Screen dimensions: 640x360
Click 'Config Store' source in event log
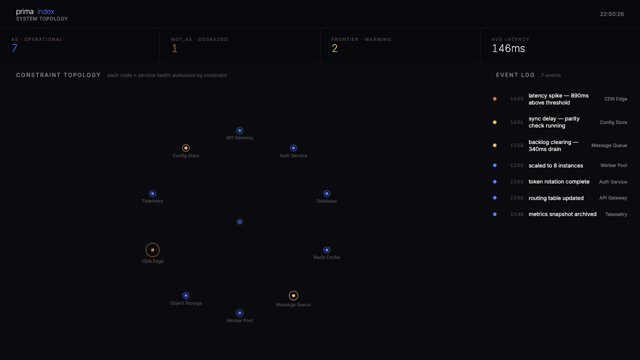tap(613, 122)
